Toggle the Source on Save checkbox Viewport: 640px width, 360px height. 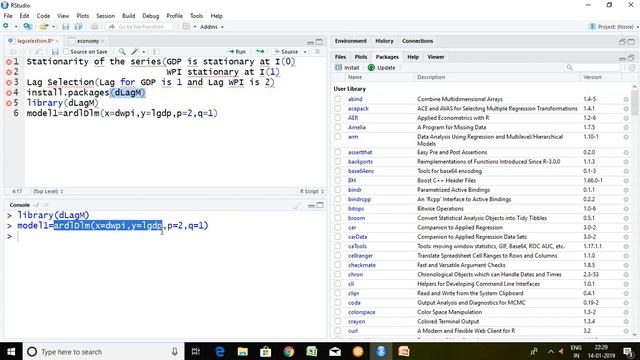click(66, 52)
